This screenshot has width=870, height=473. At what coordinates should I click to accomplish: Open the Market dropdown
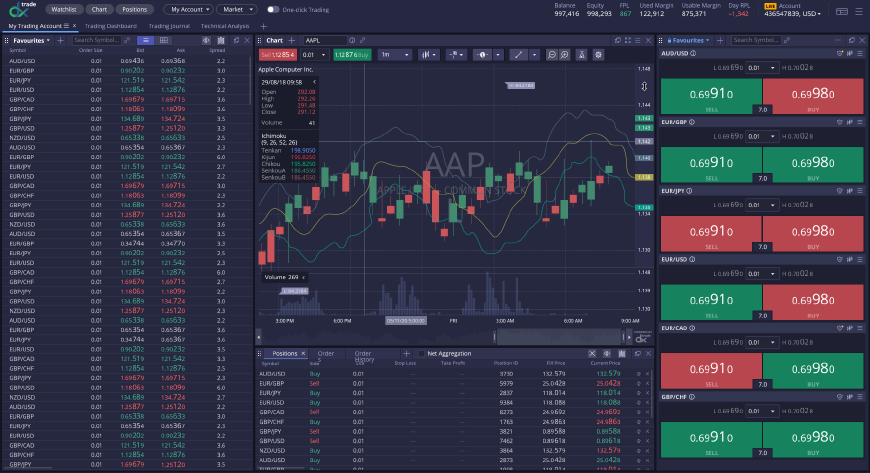(x=237, y=9)
